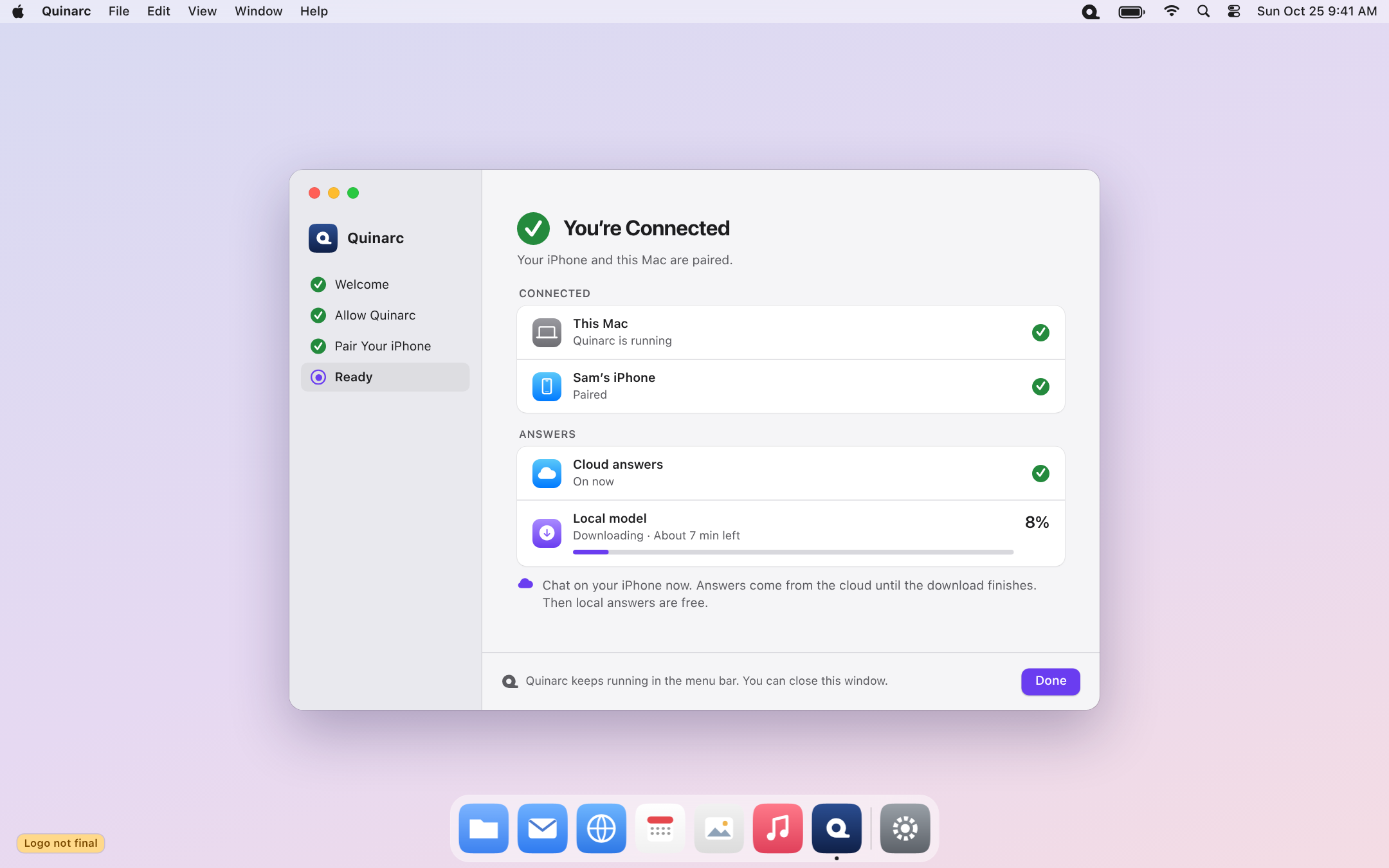Click the Quinarc icon in footer note
1389x868 pixels.
510,682
